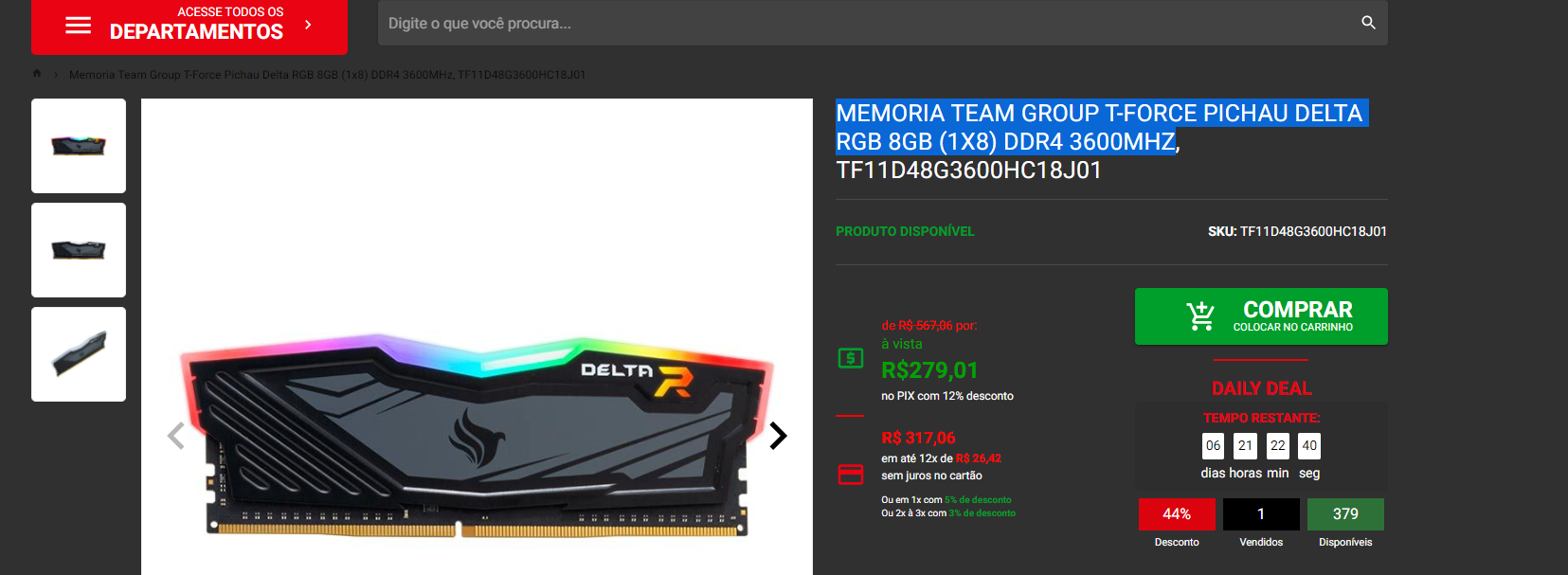Click in the search field 'Digite o que você procura'
Viewport: 1568px width, 575px height.
[870, 23]
